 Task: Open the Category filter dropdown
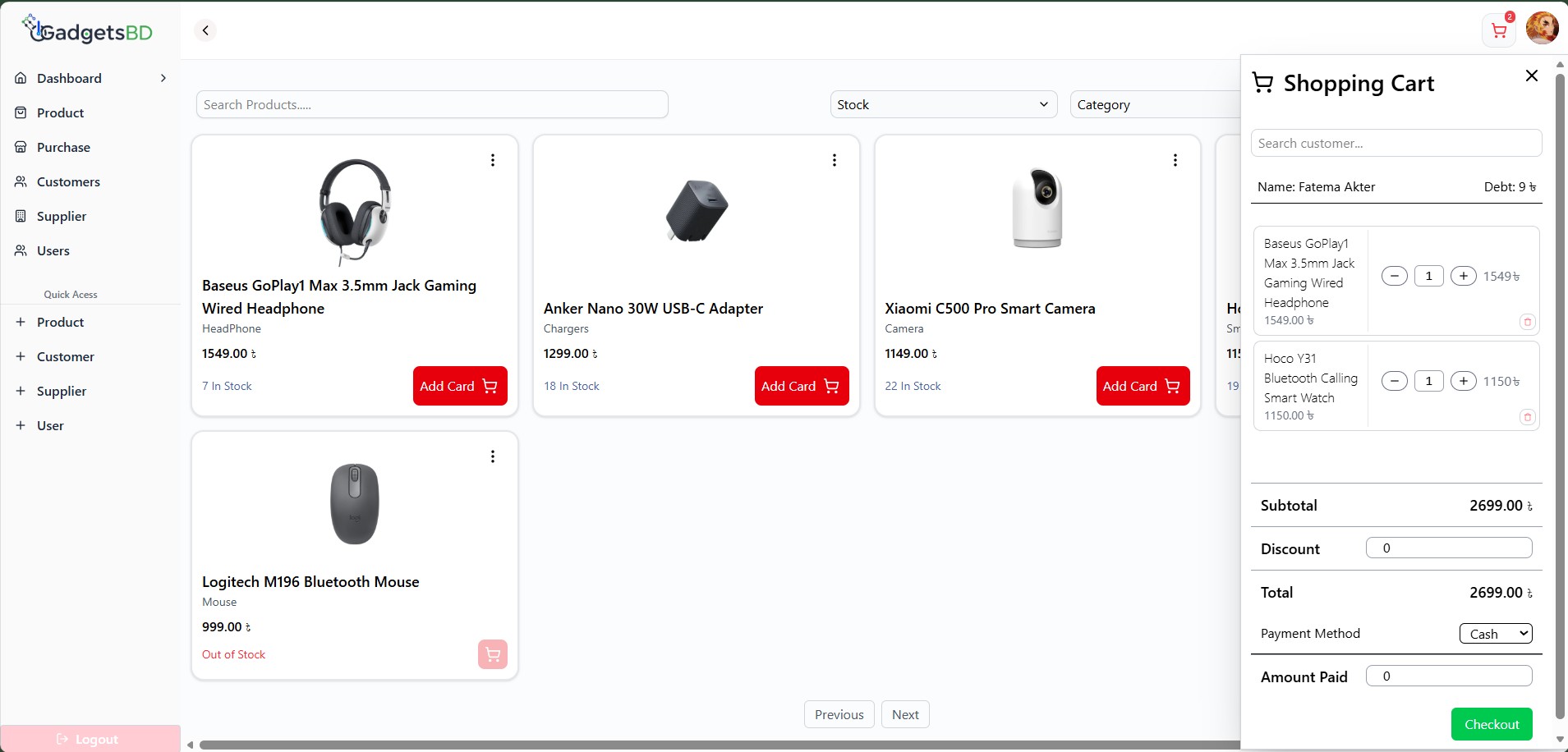[1155, 104]
